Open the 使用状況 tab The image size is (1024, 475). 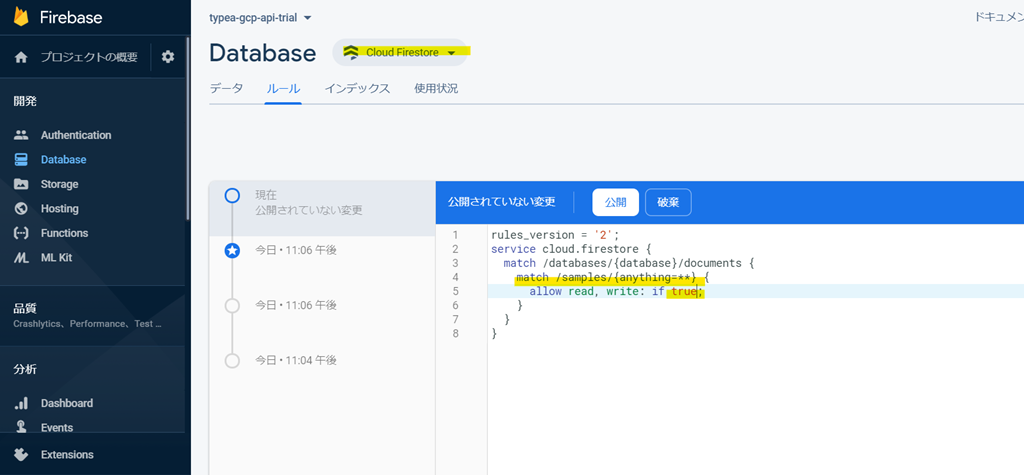point(436,88)
